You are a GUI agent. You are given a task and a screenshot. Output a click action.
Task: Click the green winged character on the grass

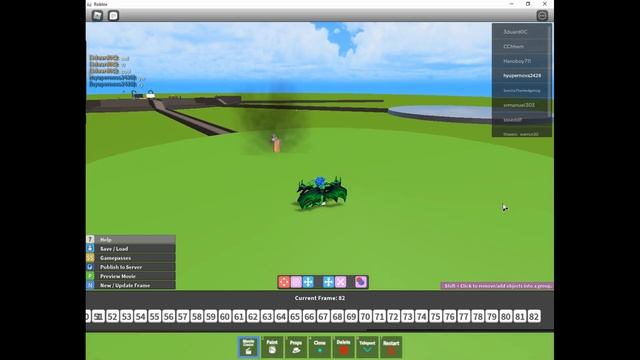click(321, 193)
